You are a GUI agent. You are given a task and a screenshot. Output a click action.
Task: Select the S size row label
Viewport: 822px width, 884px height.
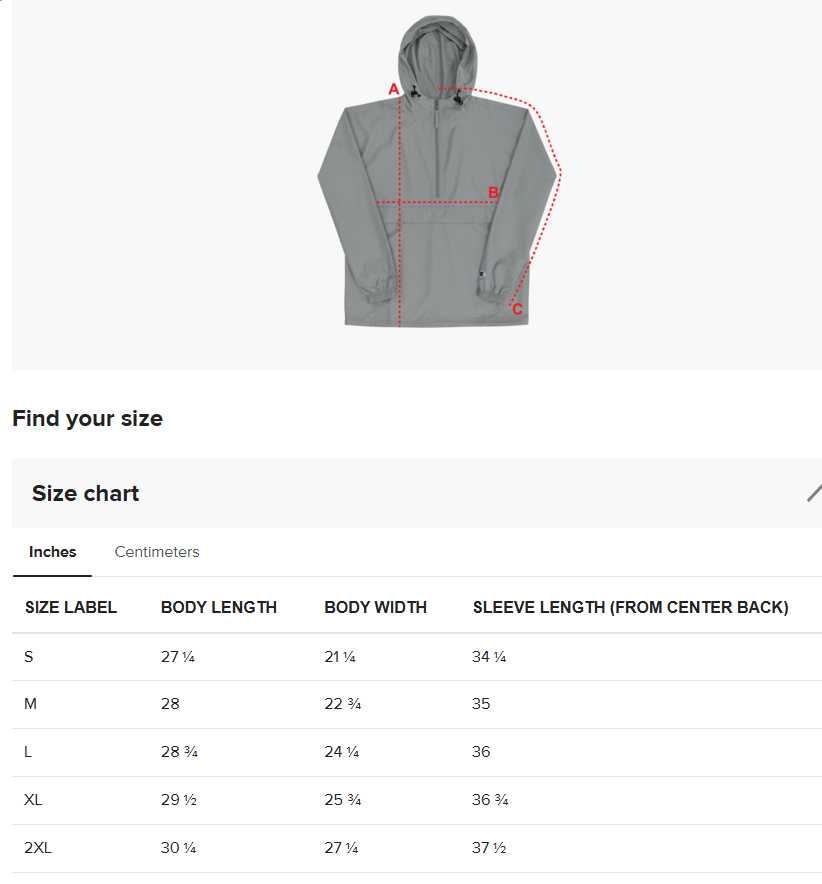pyautogui.click(x=29, y=657)
